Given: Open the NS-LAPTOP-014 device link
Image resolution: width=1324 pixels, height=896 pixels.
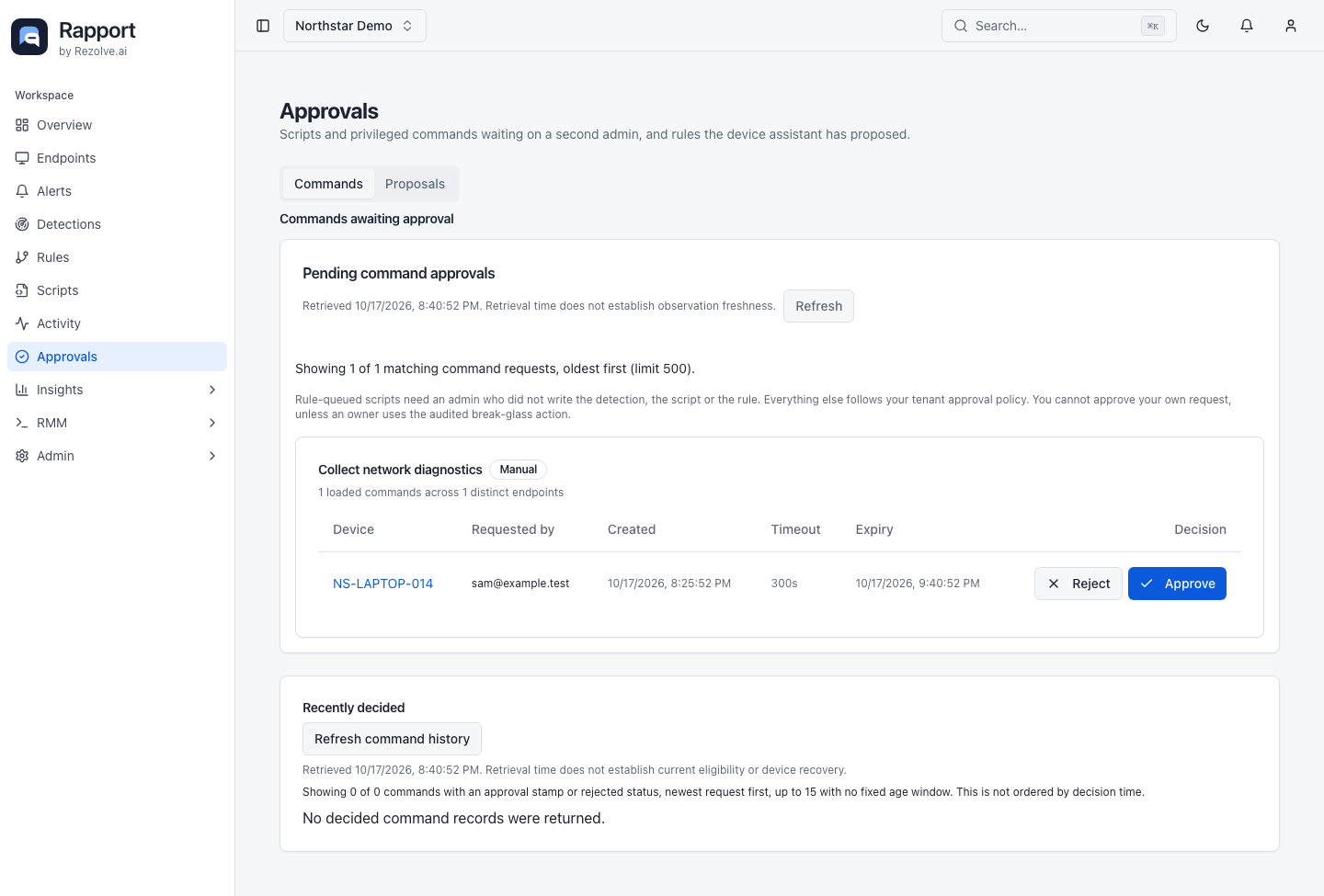Looking at the screenshot, I should tap(382, 584).
